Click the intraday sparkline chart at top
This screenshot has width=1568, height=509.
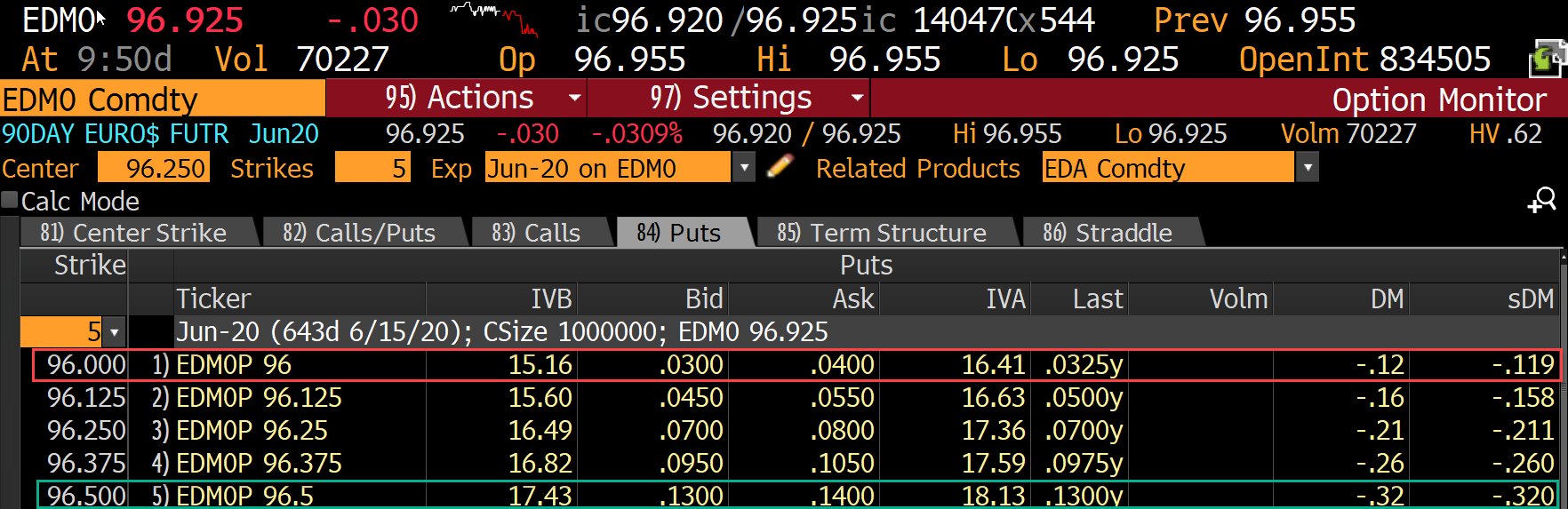pos(494,20)
